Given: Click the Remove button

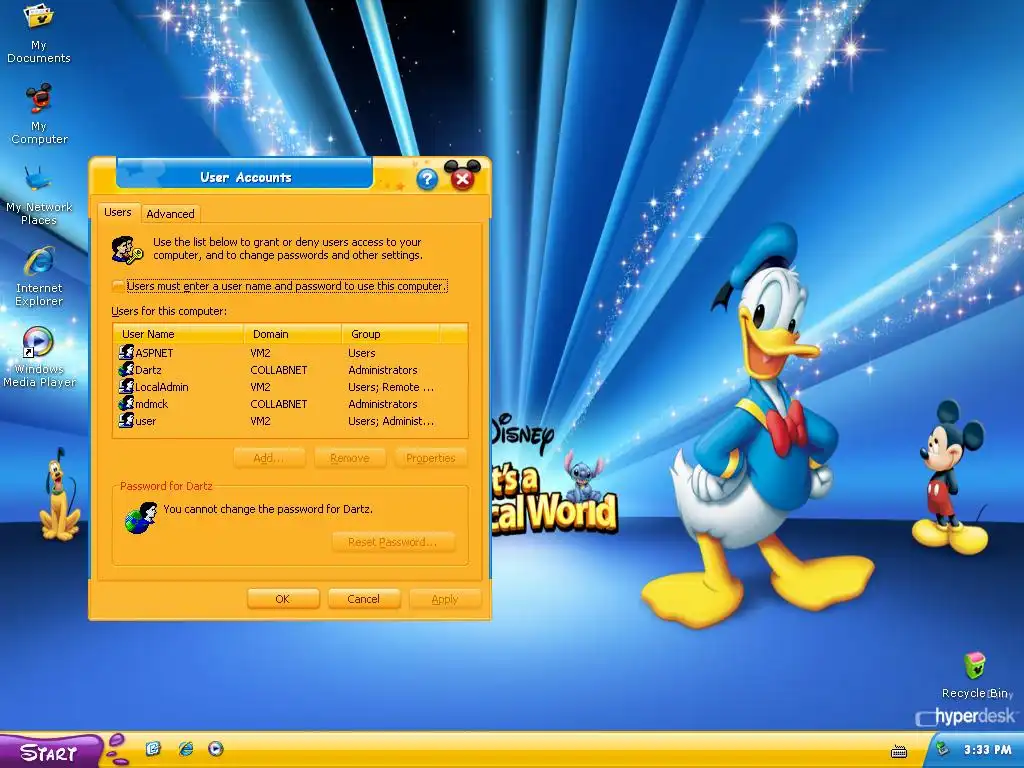Looking at the screenshot, I should (350, 458).
